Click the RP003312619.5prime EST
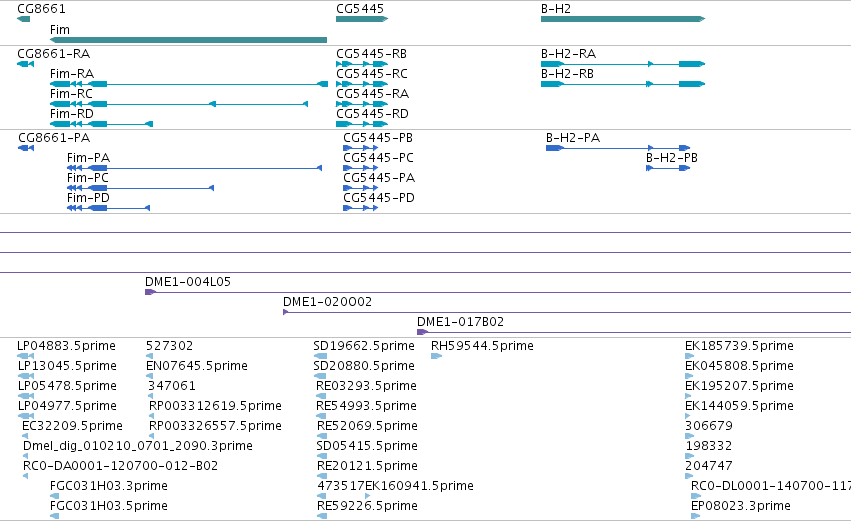This screenshot has width=851, height=521. (151, 416)
